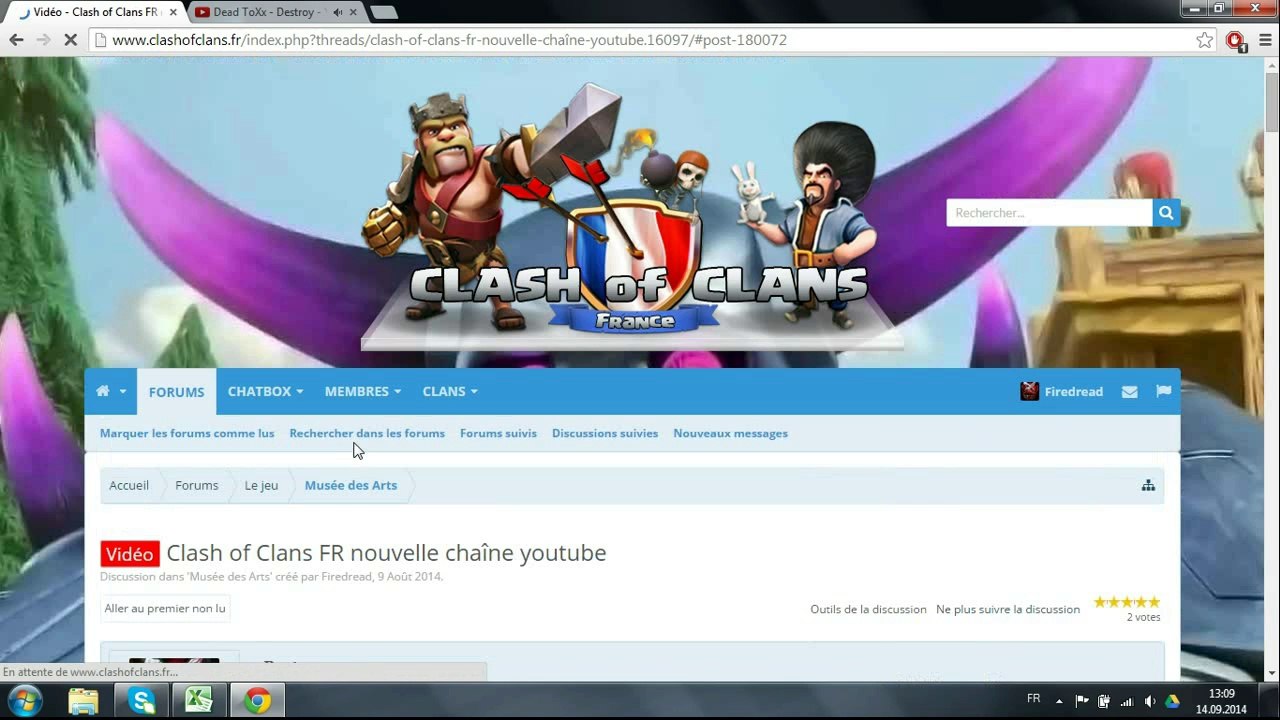Click the red Vidéo prefix tag
The image size is (1280, 720).
(x=130, y=554)
